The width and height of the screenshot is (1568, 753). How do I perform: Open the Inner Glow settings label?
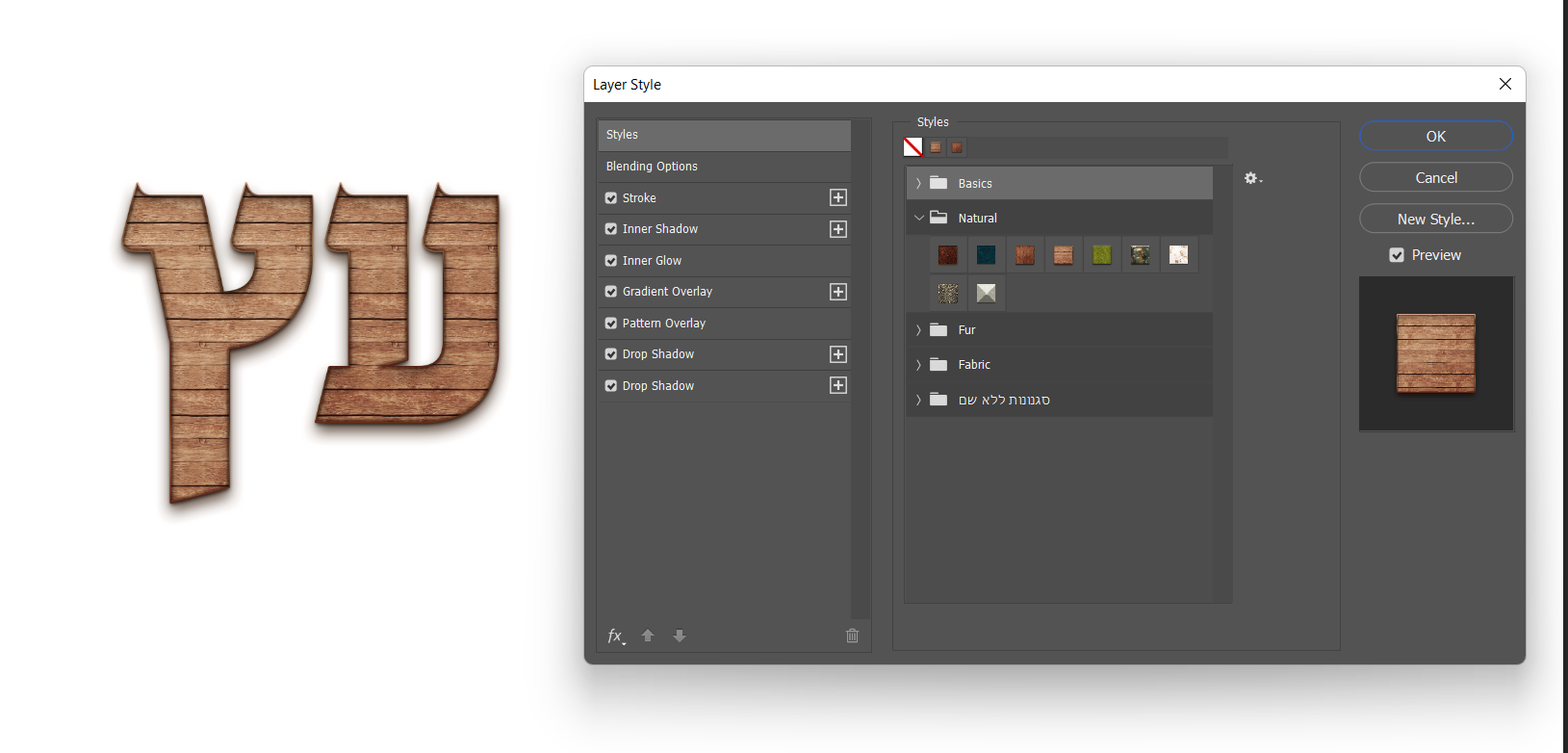(652, 261)
